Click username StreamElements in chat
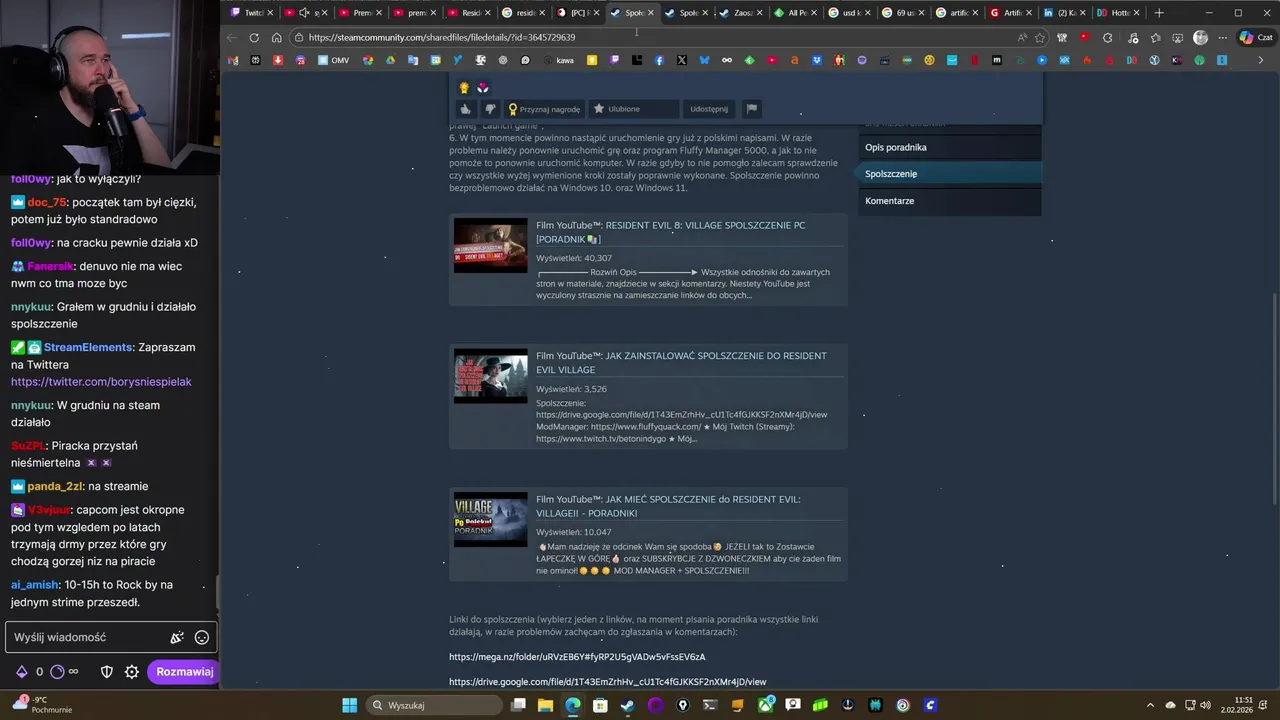This screenshot has height=720, width=1280. click(x=88, y=347)
